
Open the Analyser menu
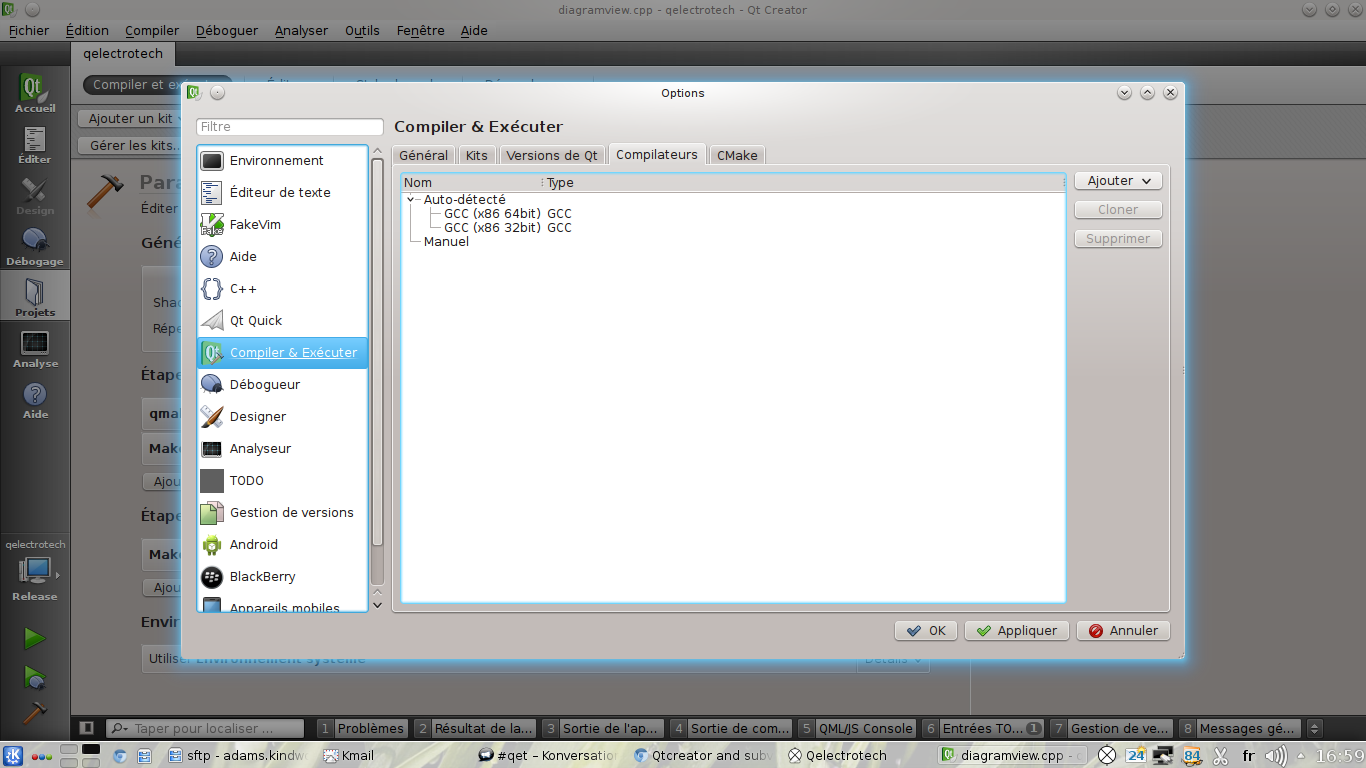[301, 30]
